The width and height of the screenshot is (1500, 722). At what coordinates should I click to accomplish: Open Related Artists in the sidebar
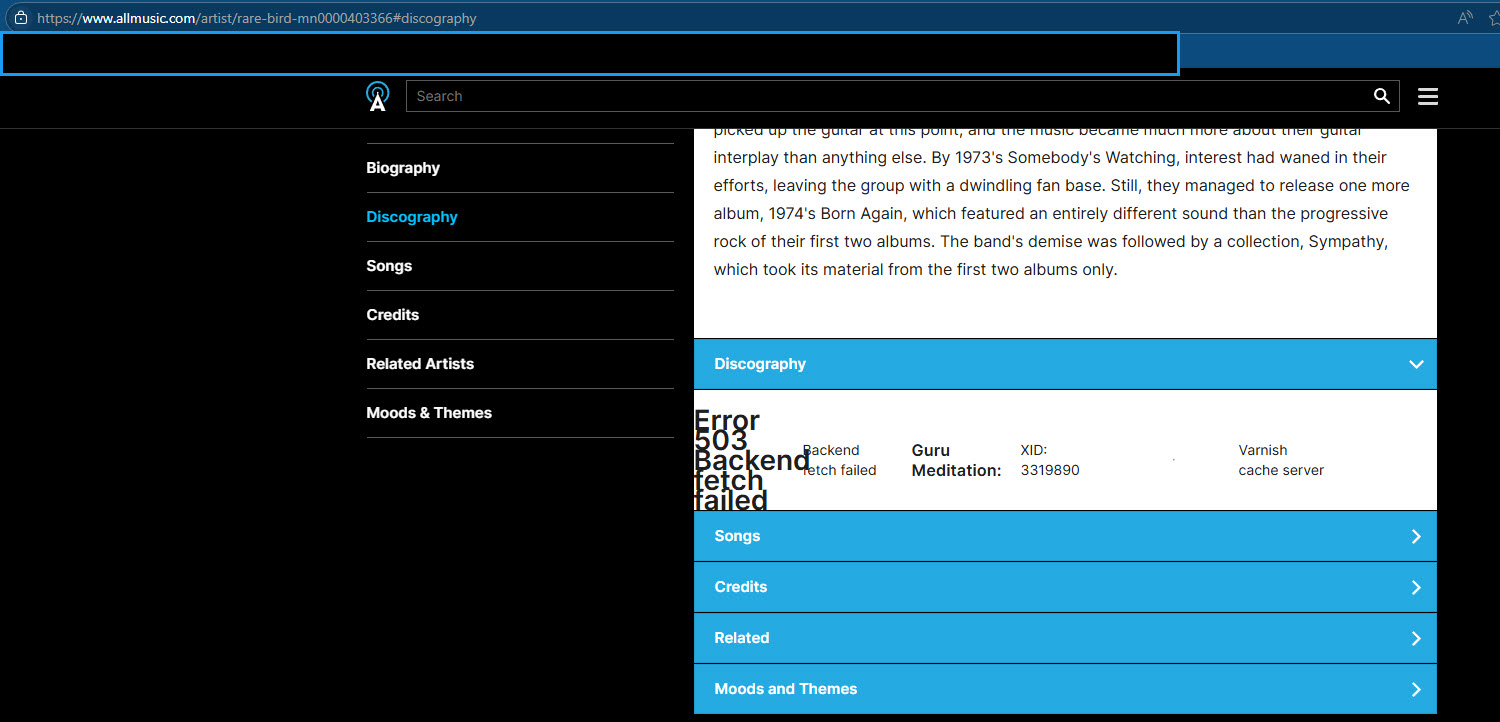click(x=420, y=364)
